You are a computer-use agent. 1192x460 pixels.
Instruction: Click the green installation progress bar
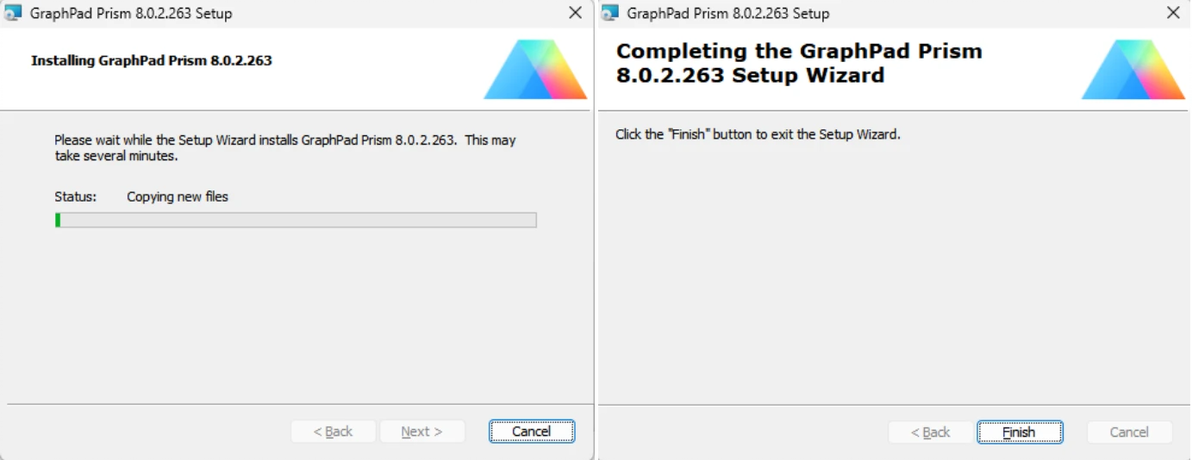(295, 220)
